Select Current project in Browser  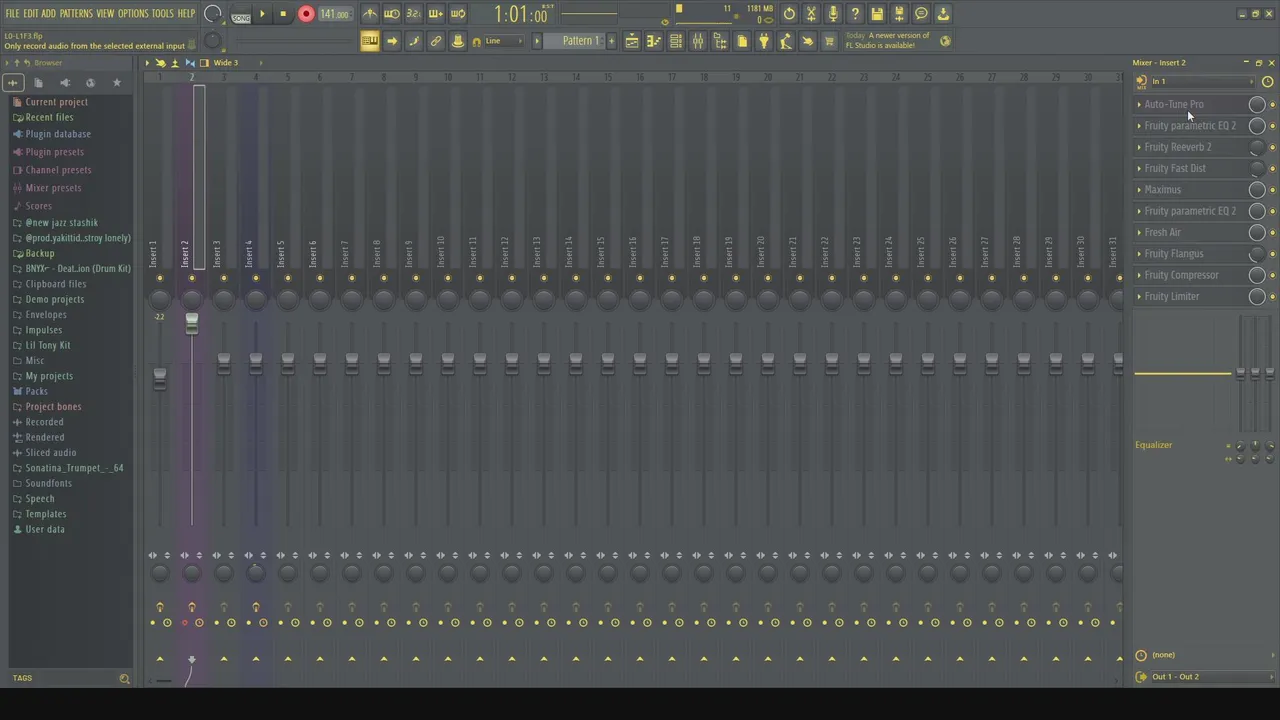[x=56, y=102]
